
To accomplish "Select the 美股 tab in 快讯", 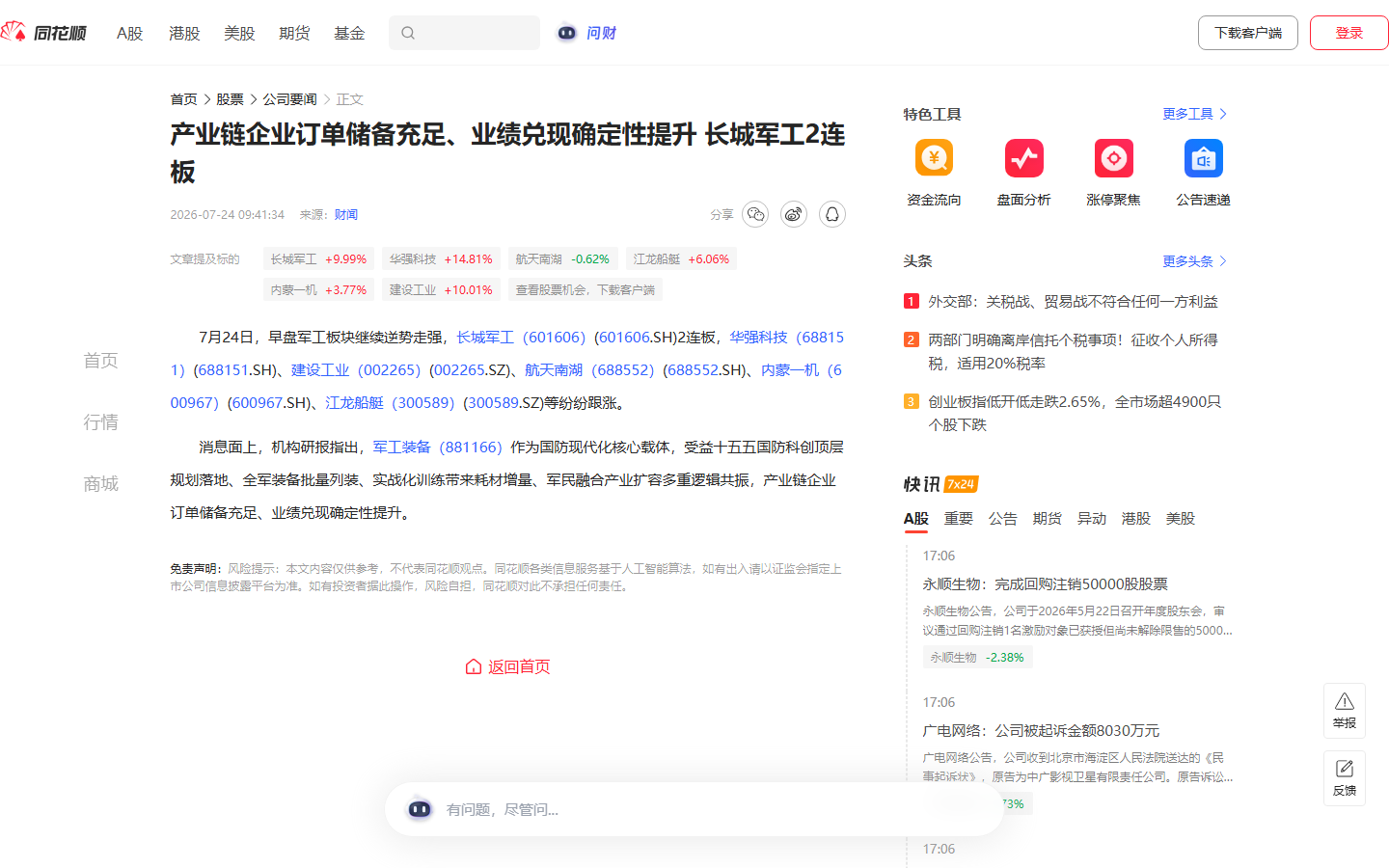I will pyautogui.click(x=1181, y=519).
